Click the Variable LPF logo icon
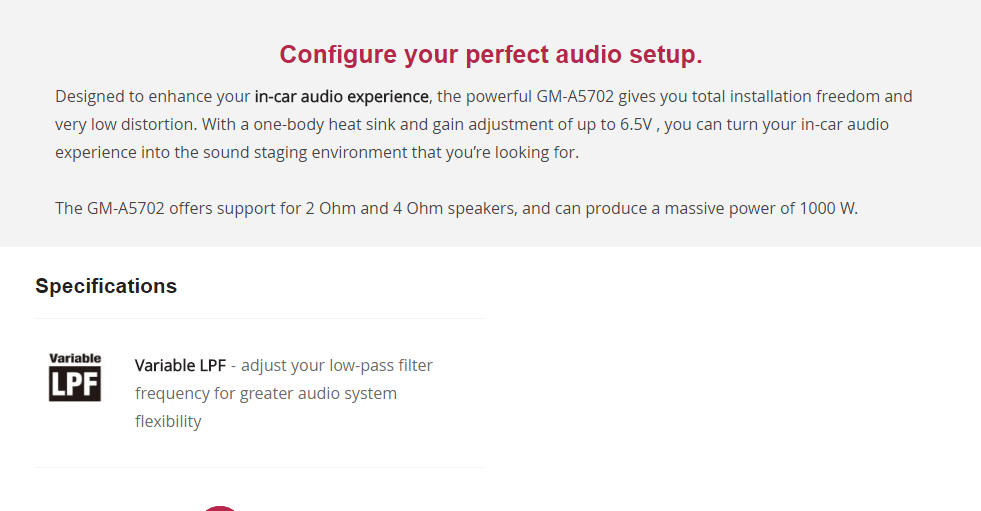The width and height of the screenshot is (981, 511). tap(75, 377)
